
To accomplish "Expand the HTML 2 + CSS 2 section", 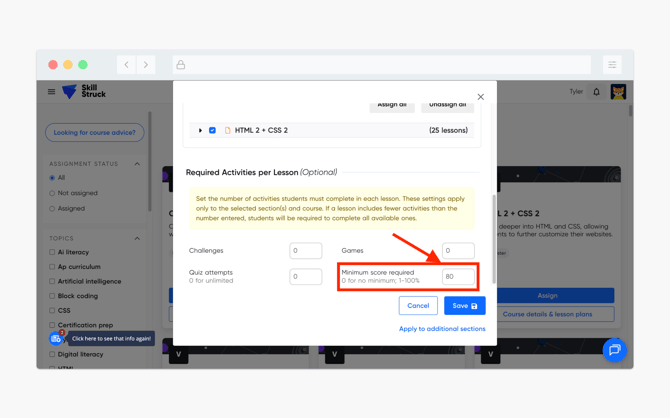I will point(200,130).
